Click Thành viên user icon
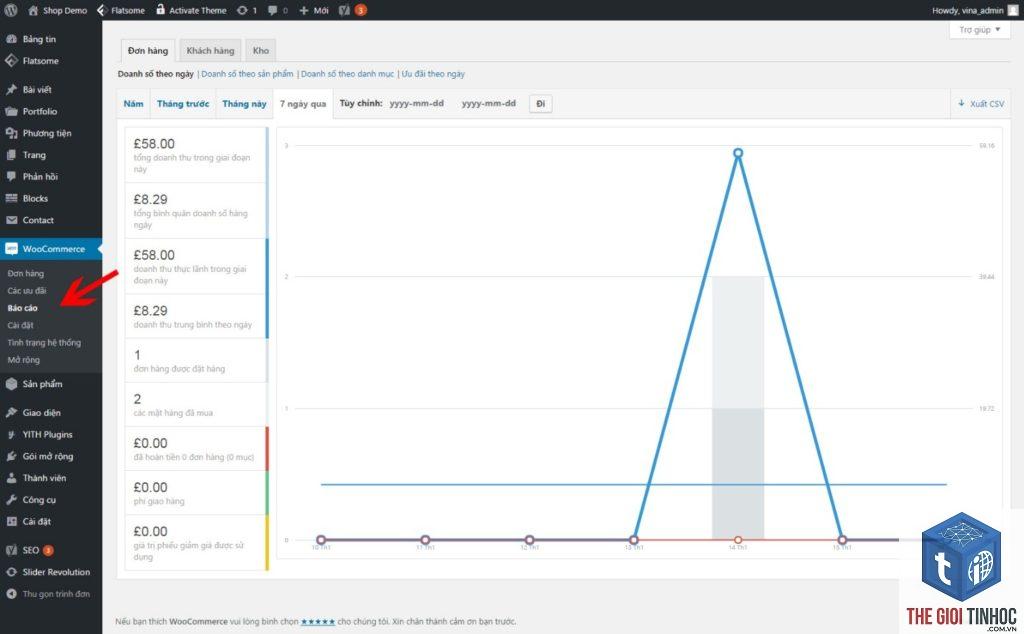 pyautogui.click(x=11, y=478)
